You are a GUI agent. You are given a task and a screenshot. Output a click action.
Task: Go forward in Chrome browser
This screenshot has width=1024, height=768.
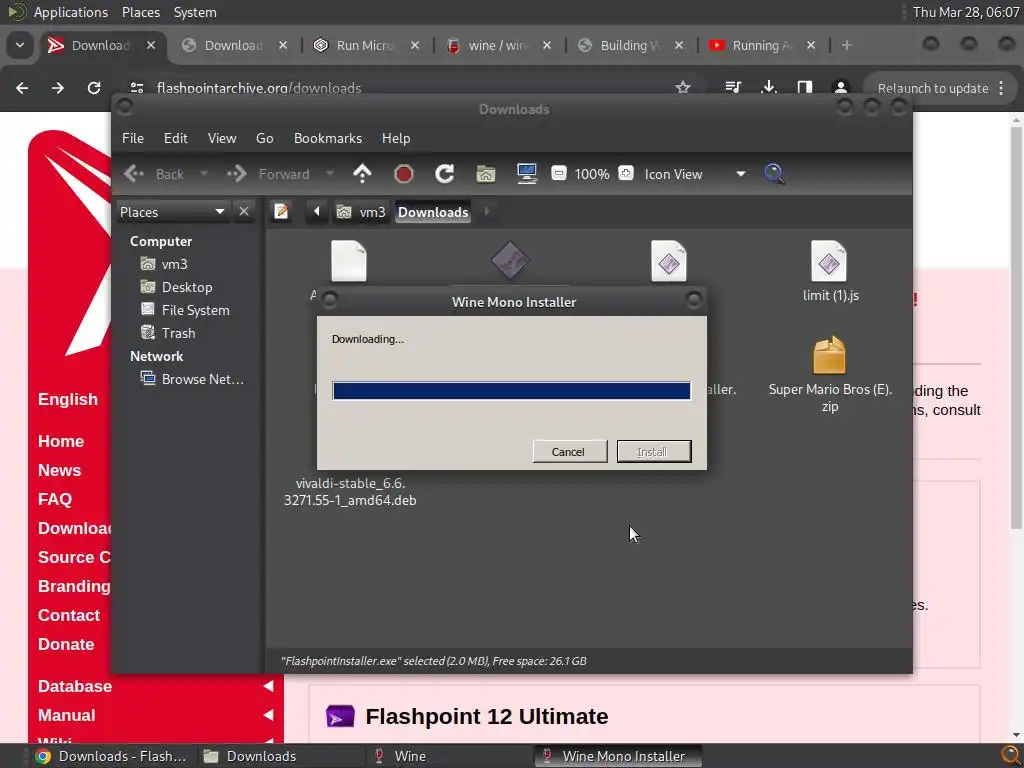58,88
